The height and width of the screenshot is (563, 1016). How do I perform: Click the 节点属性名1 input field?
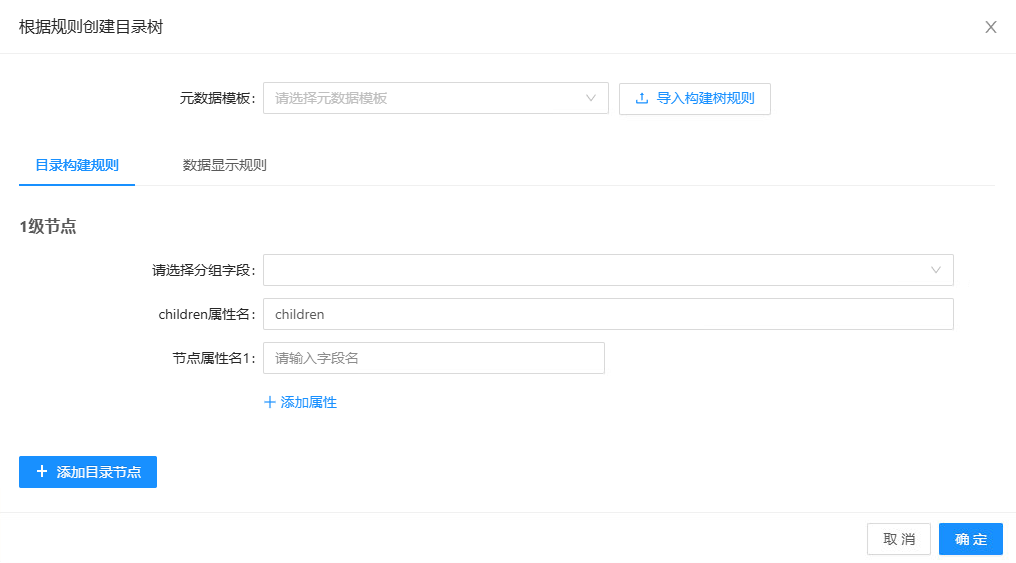tap(433, 358)
